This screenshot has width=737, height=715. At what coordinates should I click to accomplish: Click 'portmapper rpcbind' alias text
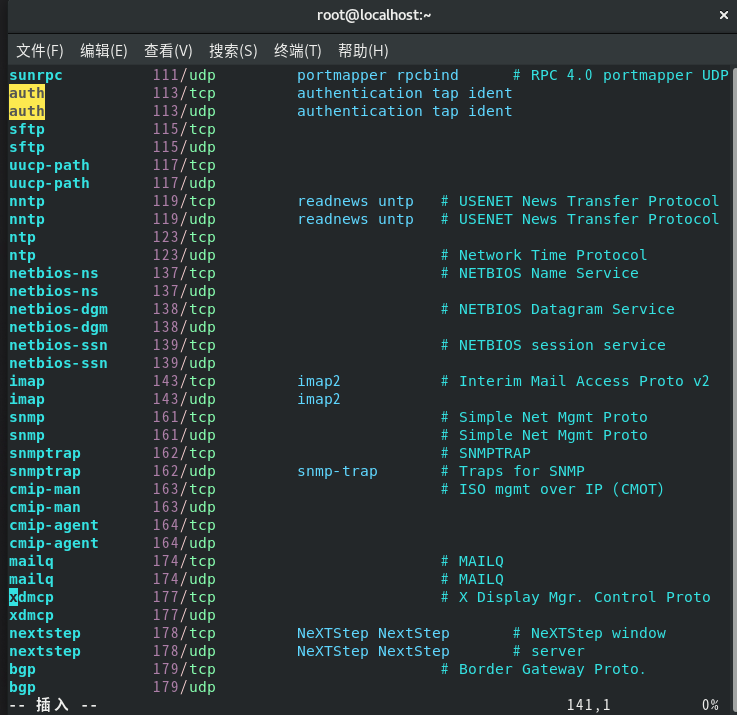click(x=377, y=76)
